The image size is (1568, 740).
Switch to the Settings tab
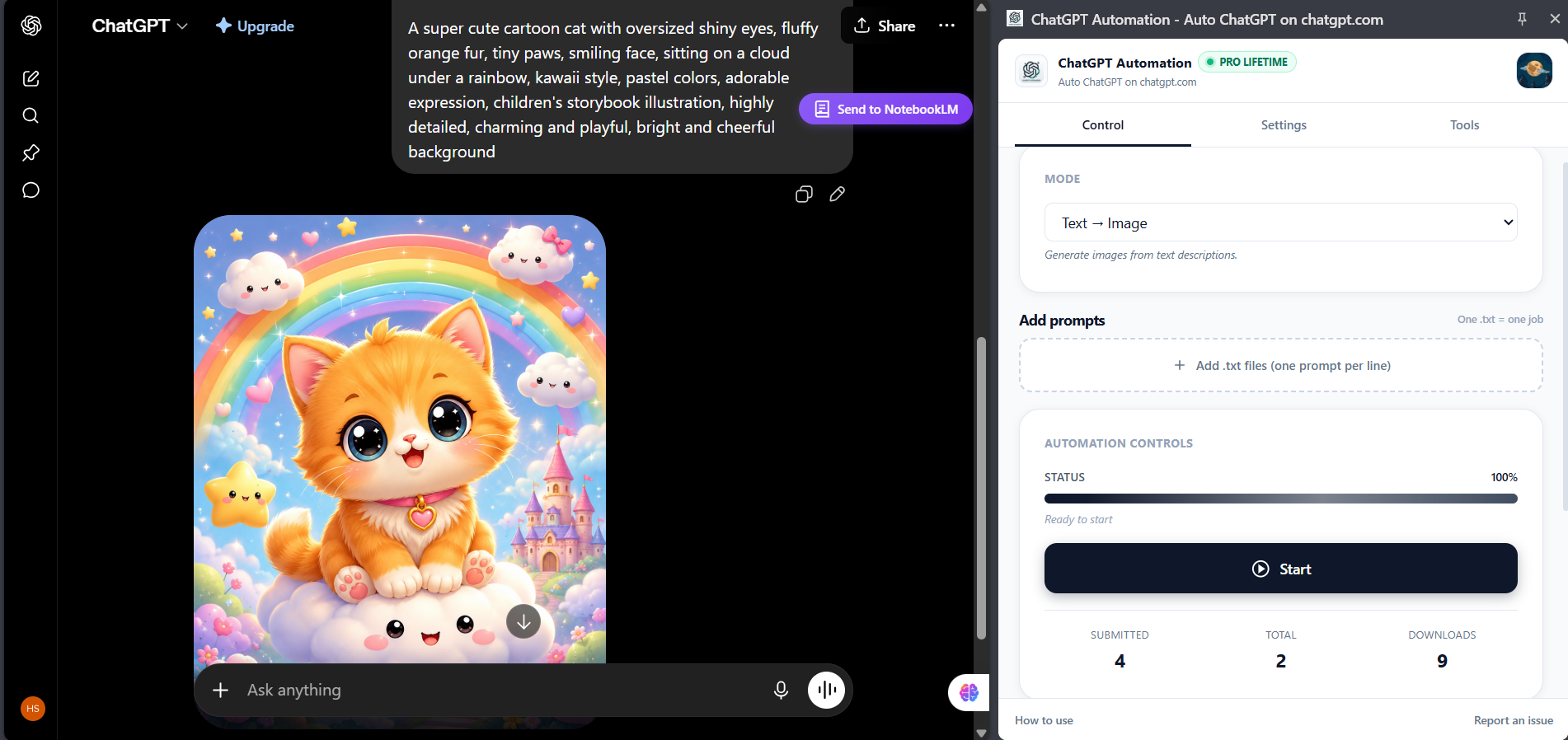point(1284,125)
